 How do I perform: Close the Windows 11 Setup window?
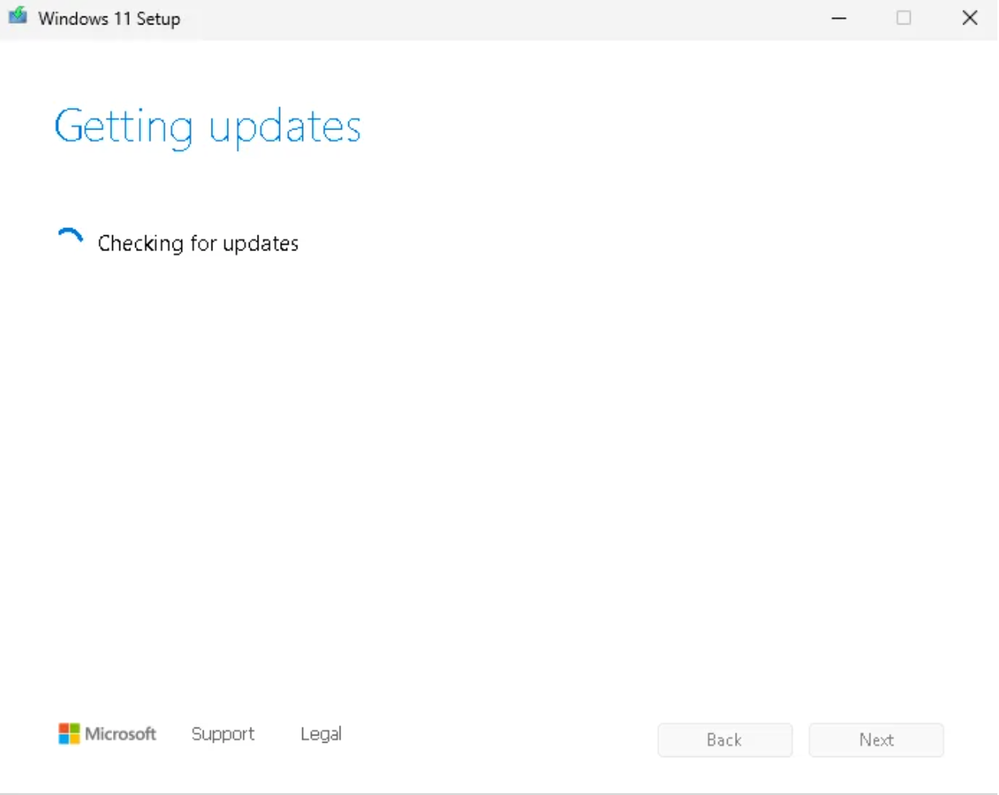click(x=970, y=18)
